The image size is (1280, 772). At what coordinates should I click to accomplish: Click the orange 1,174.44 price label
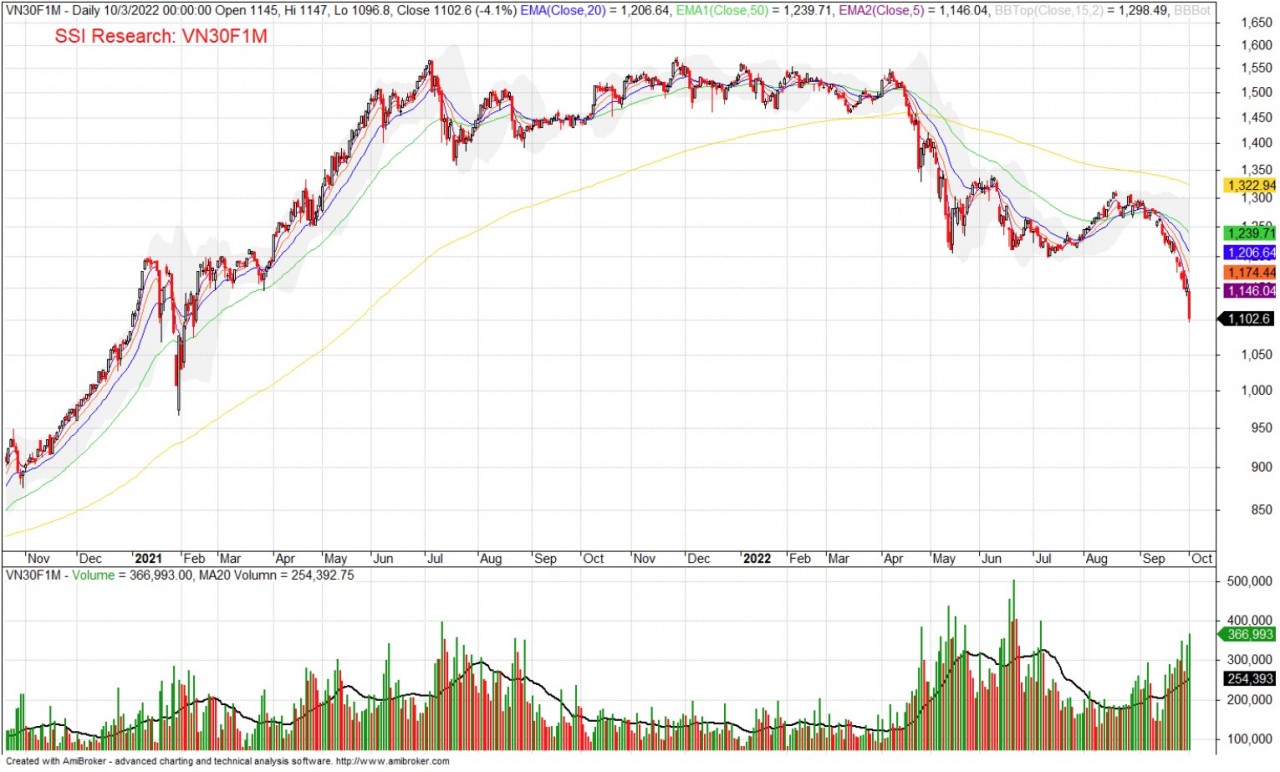[1249, 272]
